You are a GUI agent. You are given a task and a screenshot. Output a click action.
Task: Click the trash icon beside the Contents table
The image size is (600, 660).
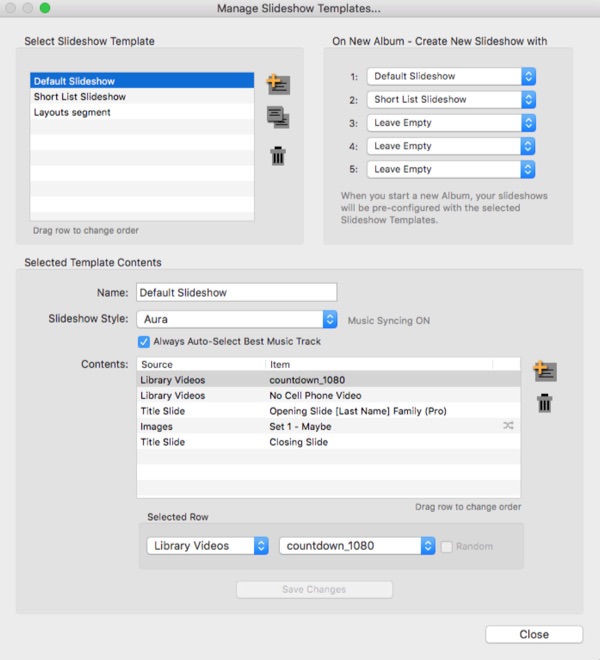tap(545, 404)
